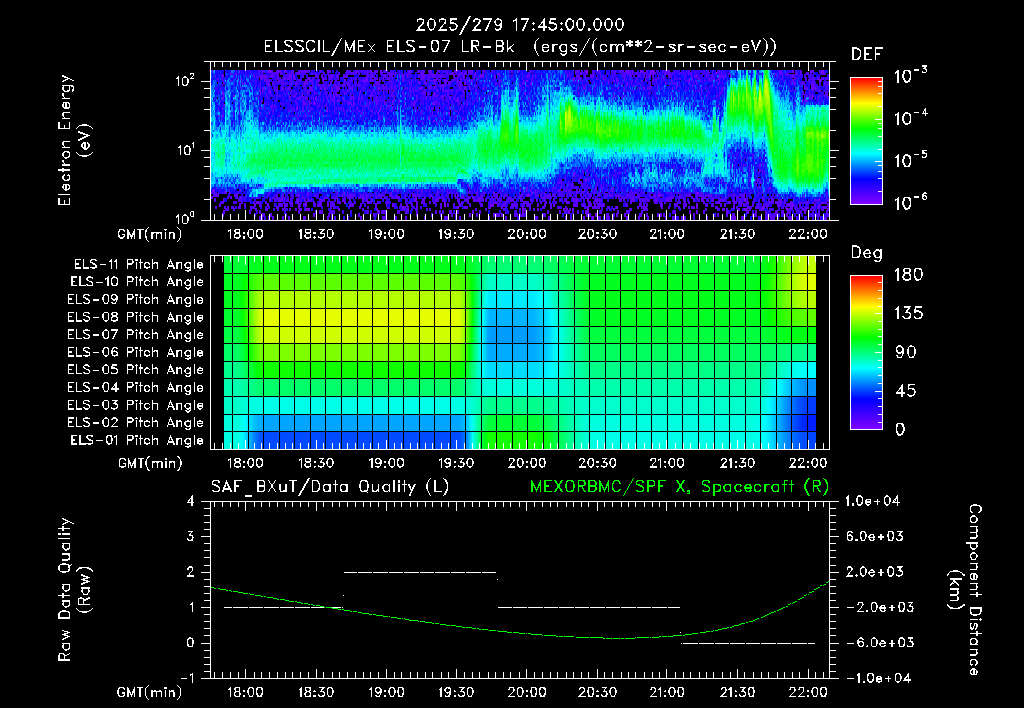
Task: Click the timestamp title 2025/279 17:45:00.000
Action: tap(520, 25)
